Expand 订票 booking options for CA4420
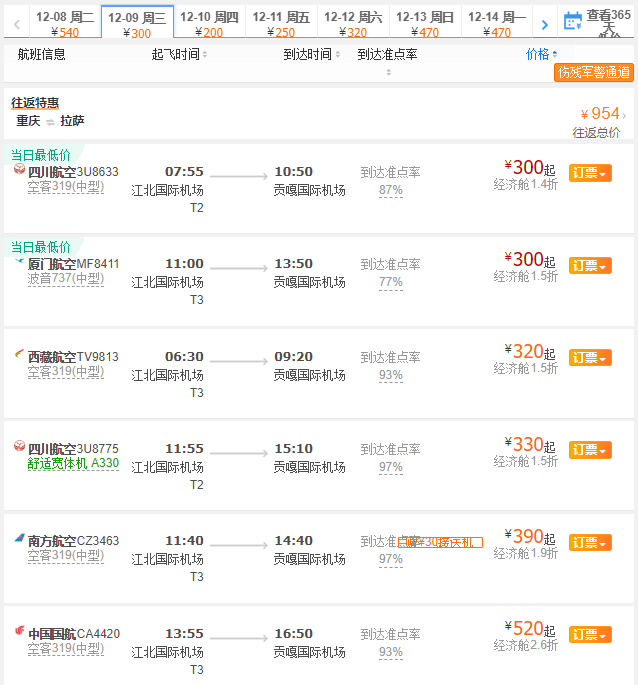 click(590, 634)
